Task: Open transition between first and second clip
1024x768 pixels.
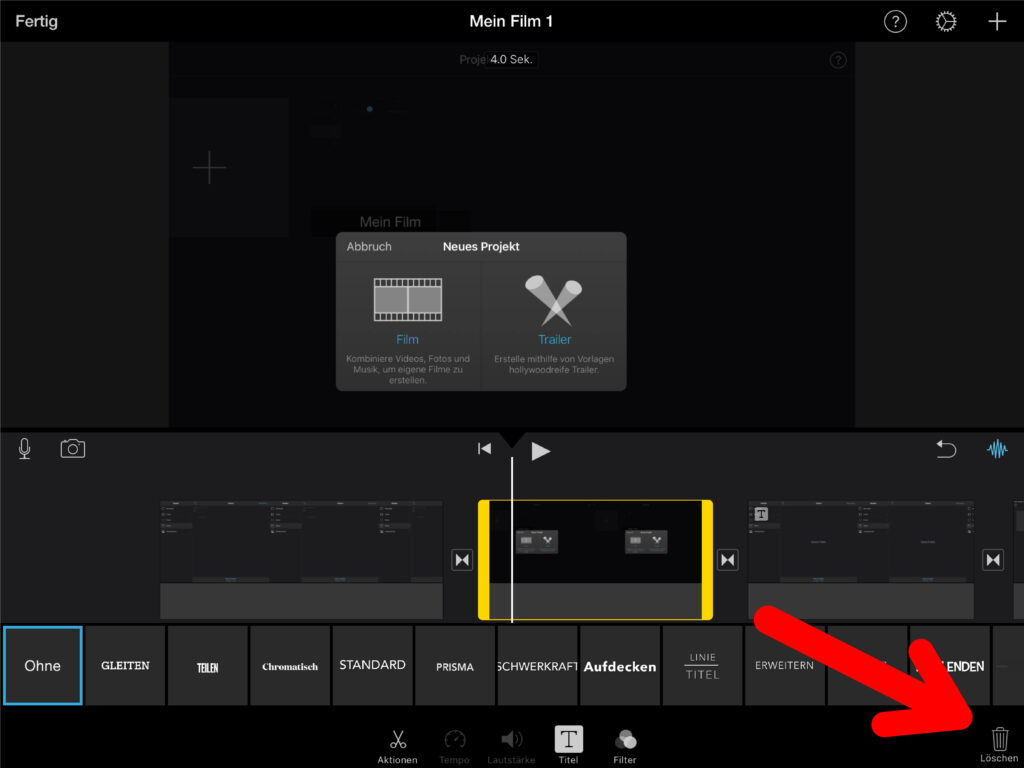Action: [462, 560]
